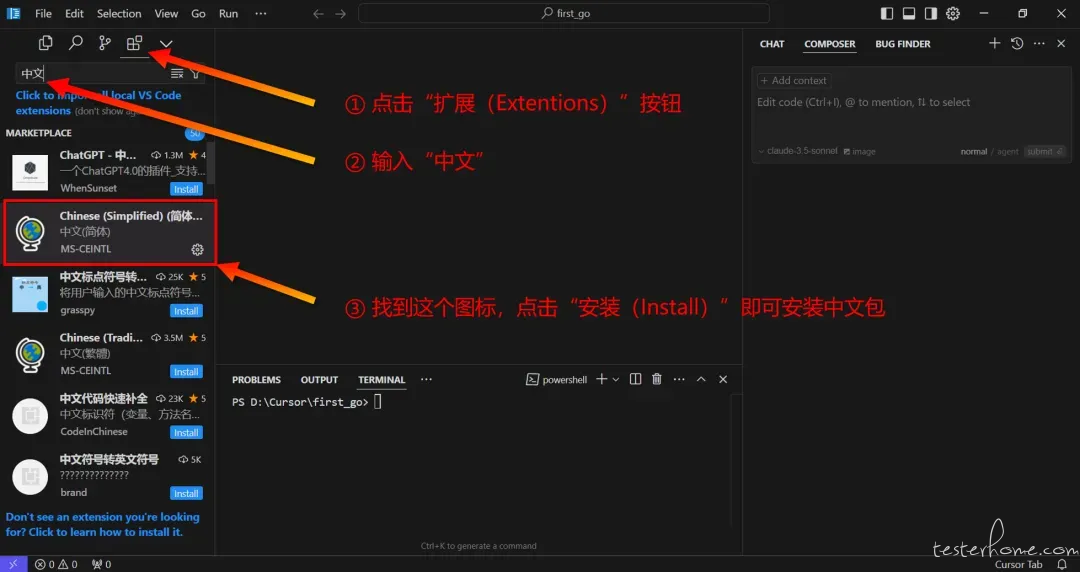Screen dimensions: 1080x572
Task: Open the Edit menu
Action: [74, 14]
